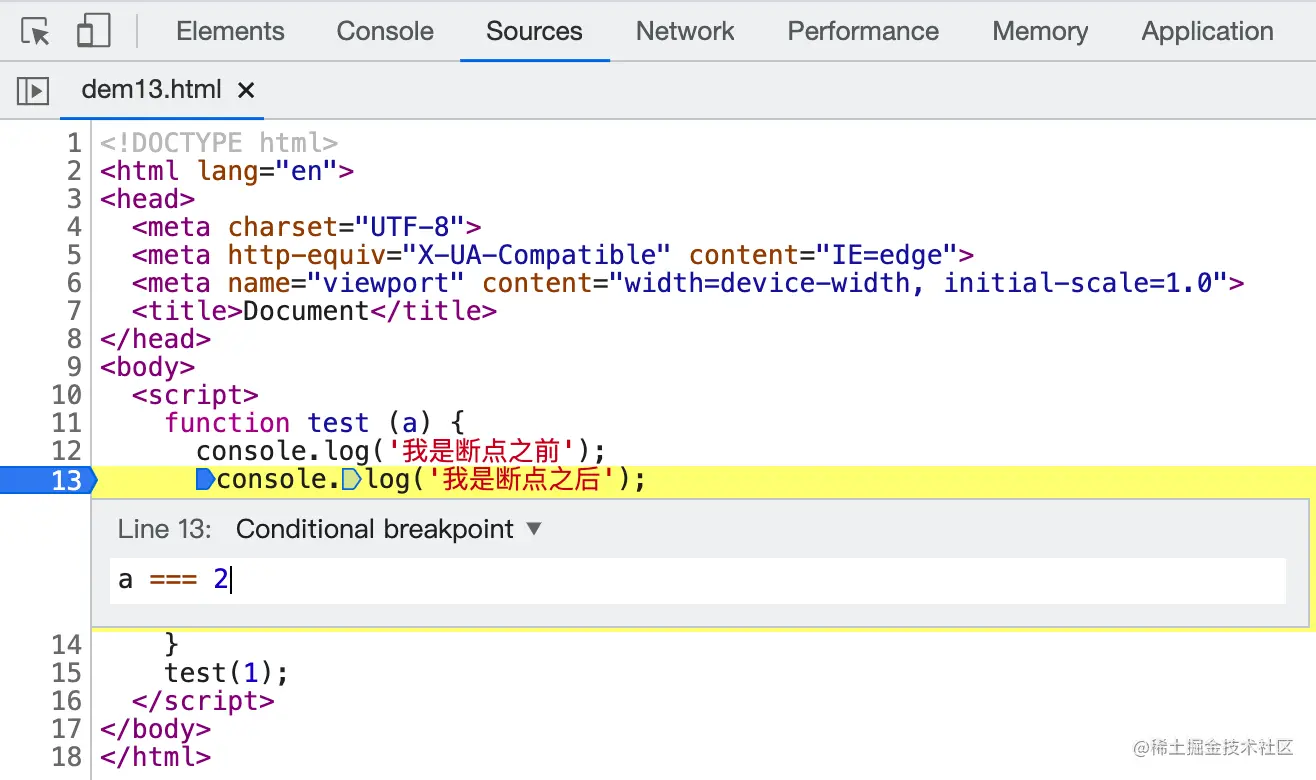The image size is (1316, 780).
Task: Click the opening '<script>' tag line
Action: (x=195, y=395)
